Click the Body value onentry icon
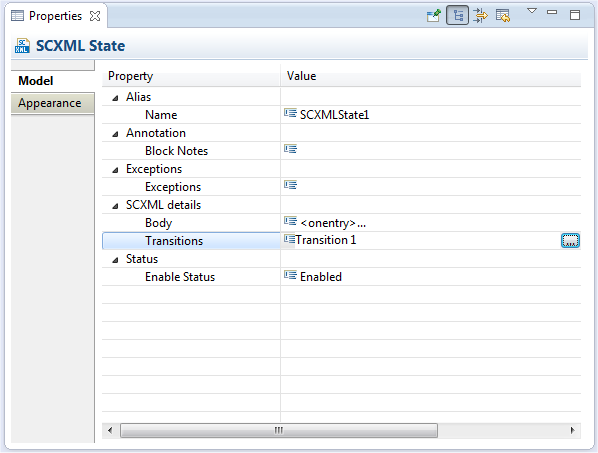 point(290,221)
